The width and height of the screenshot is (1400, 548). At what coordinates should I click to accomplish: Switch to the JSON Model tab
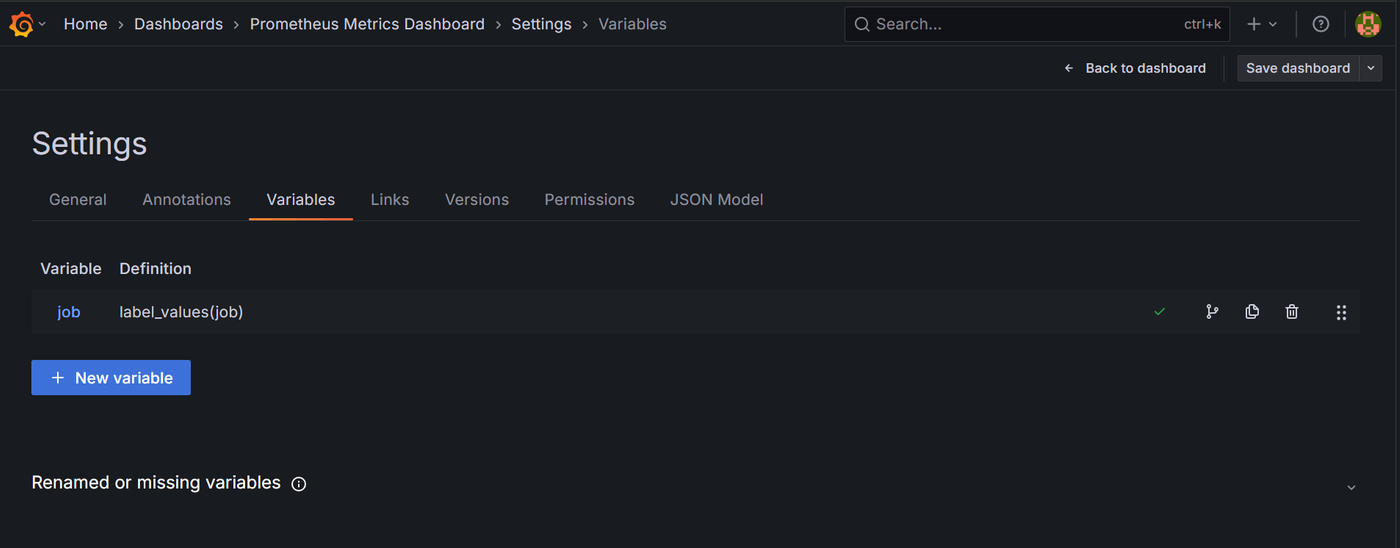(x=717, y=200)
